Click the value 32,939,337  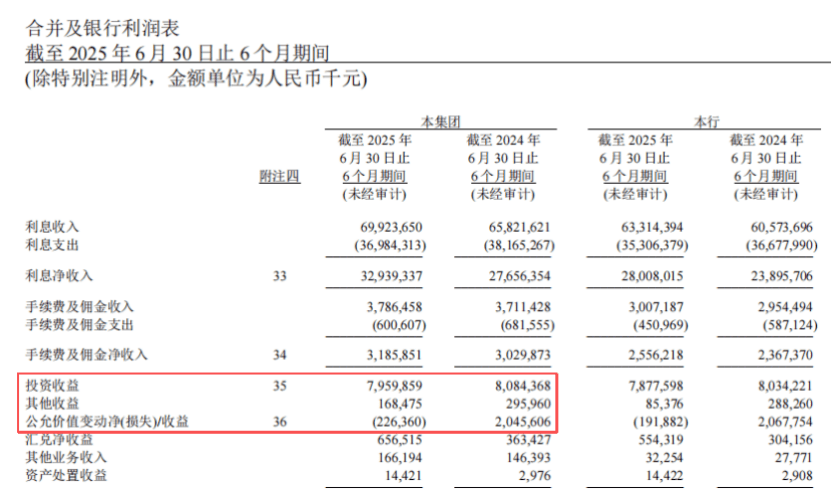(392, 276)
